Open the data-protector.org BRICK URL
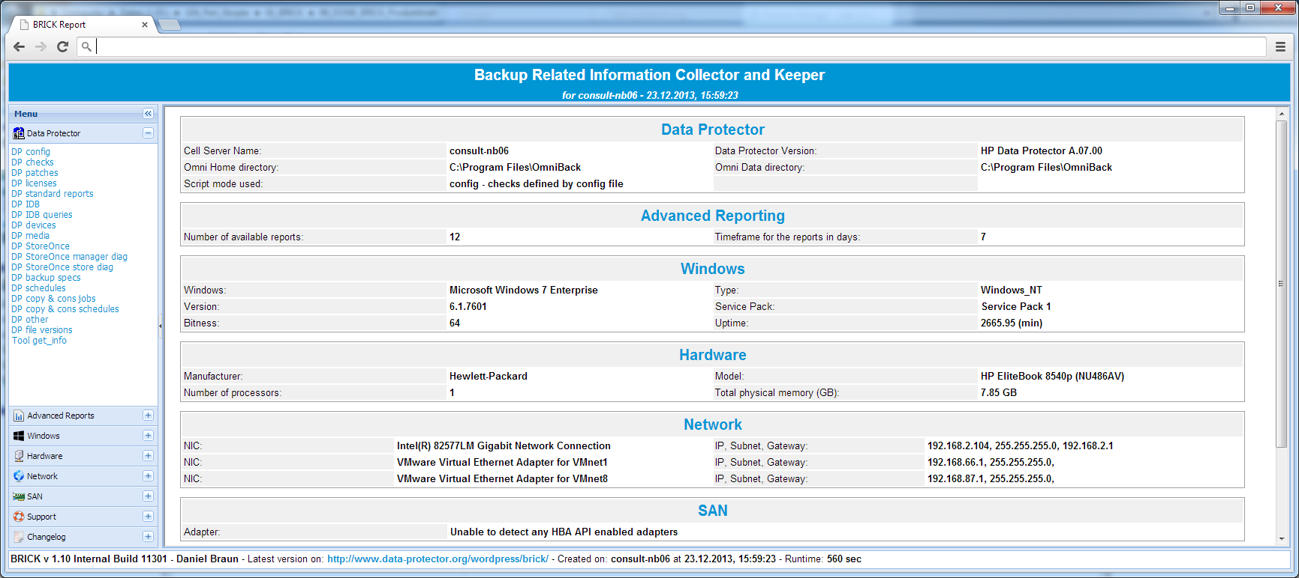 (x=437, y=559)
